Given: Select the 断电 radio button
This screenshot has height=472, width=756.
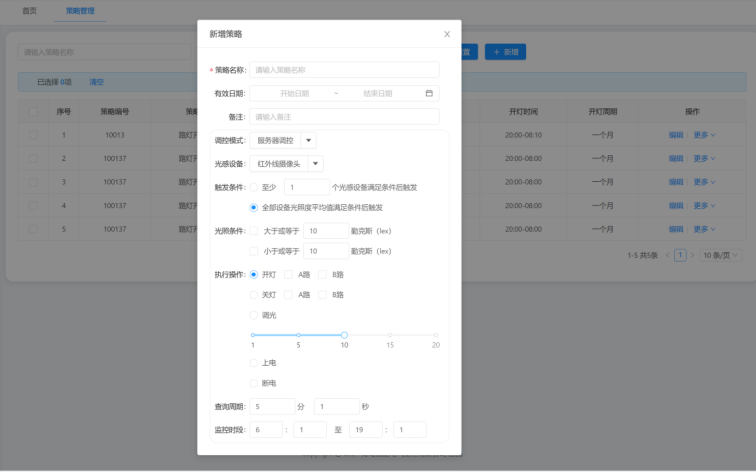Looking at the screenshot, I should (x=254, y=383).
